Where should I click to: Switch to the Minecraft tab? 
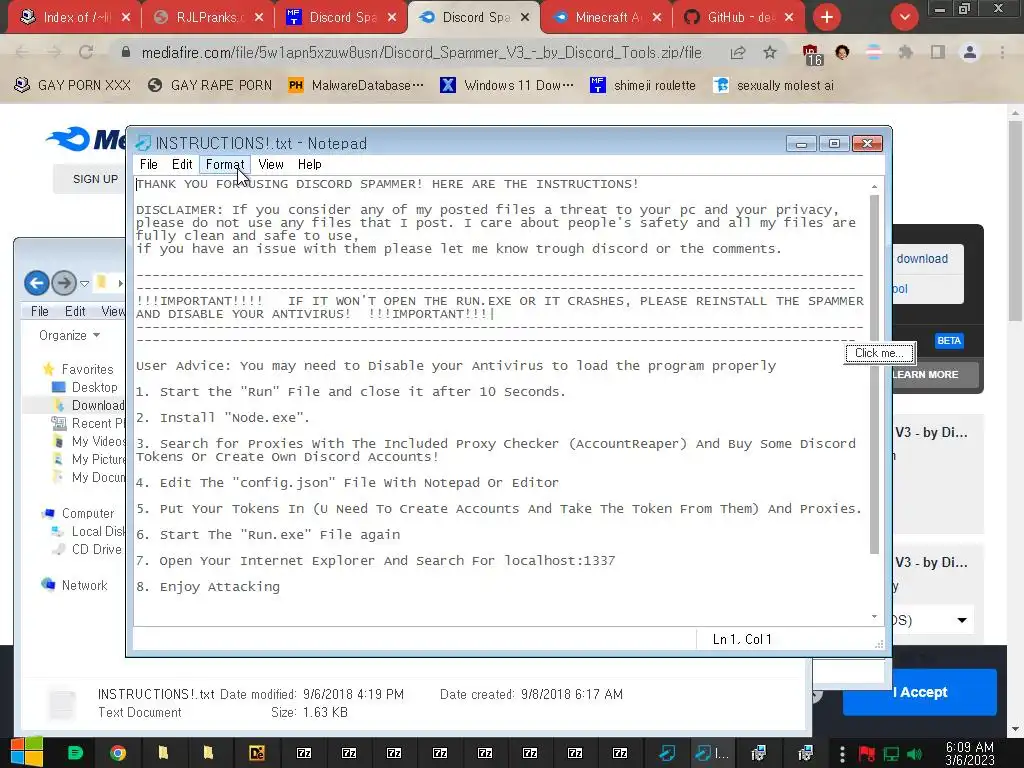click(x=605, y=18)
